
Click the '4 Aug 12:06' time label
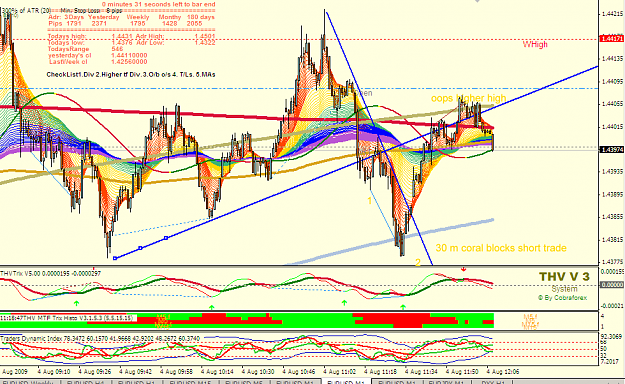pyautogui.click(x=503, y=372)
